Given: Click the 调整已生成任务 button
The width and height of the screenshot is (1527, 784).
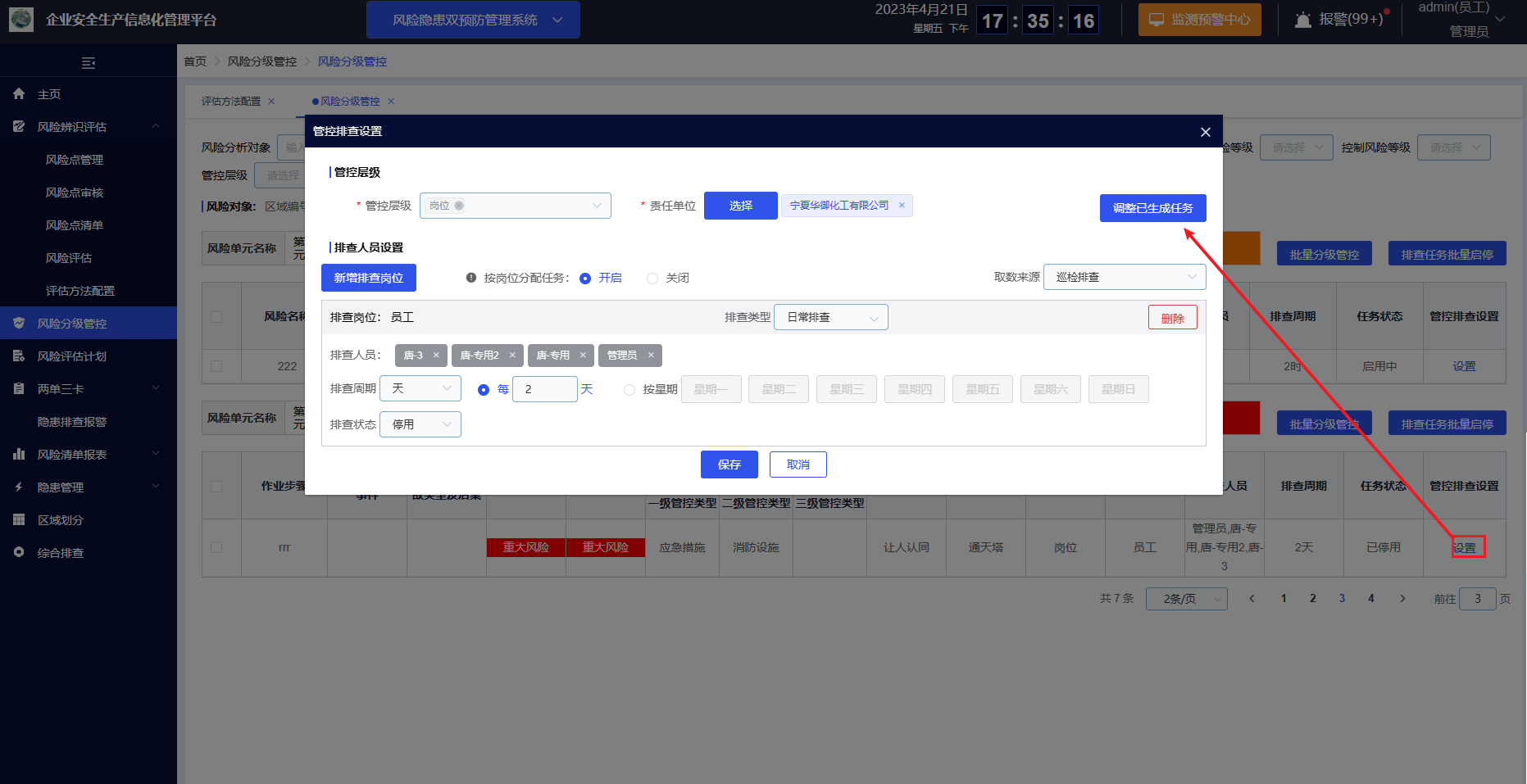Looking at the screenshot, I should click(1153, 208).
